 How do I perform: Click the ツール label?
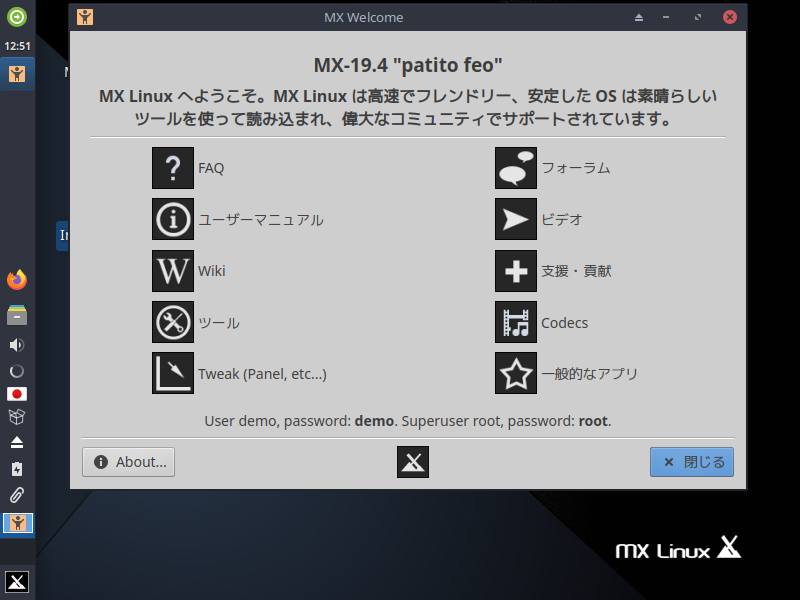(x=219, y=323)
